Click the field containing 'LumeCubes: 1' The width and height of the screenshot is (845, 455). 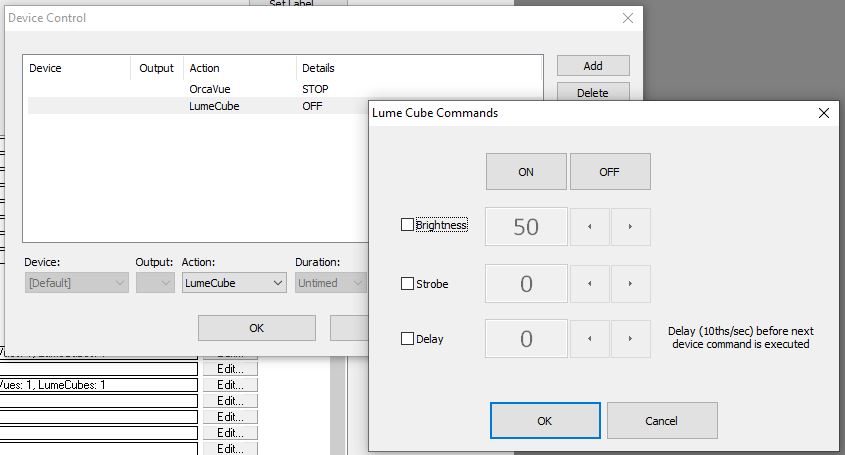(99, 385)
